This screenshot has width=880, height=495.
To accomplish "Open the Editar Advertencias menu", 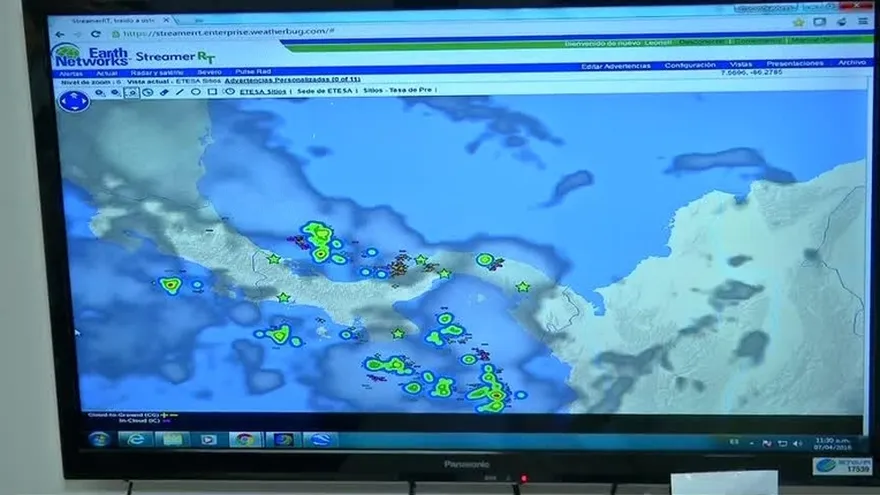I will [616, 66].
